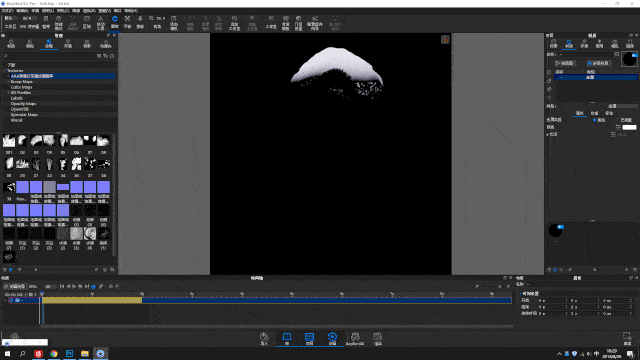Click the Pause render ribbon icon
Screen dimensions: 640x360
[46, 22]
